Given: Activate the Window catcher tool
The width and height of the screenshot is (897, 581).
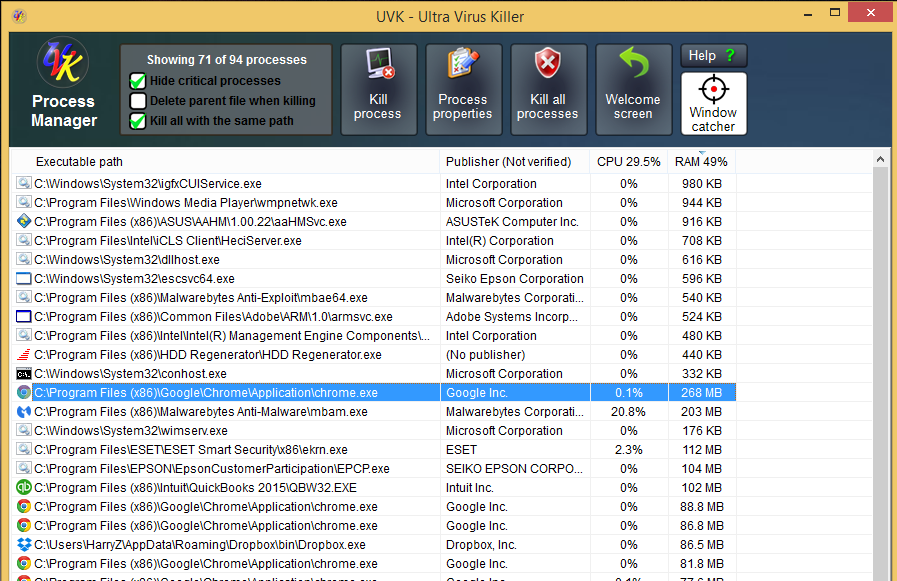Looking at the screenshot, I should 713,104.
